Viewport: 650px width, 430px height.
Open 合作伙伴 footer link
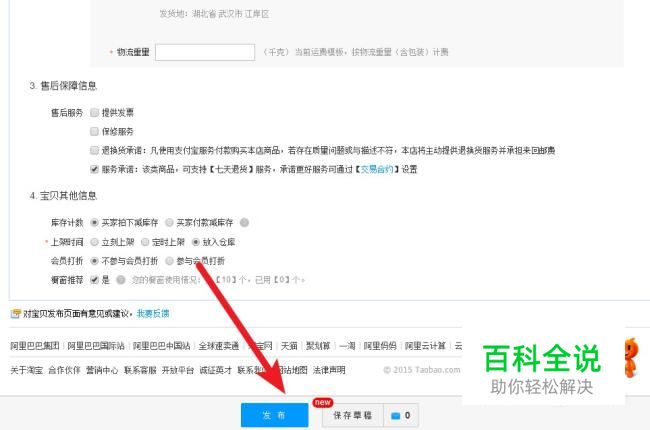(64, 370)
